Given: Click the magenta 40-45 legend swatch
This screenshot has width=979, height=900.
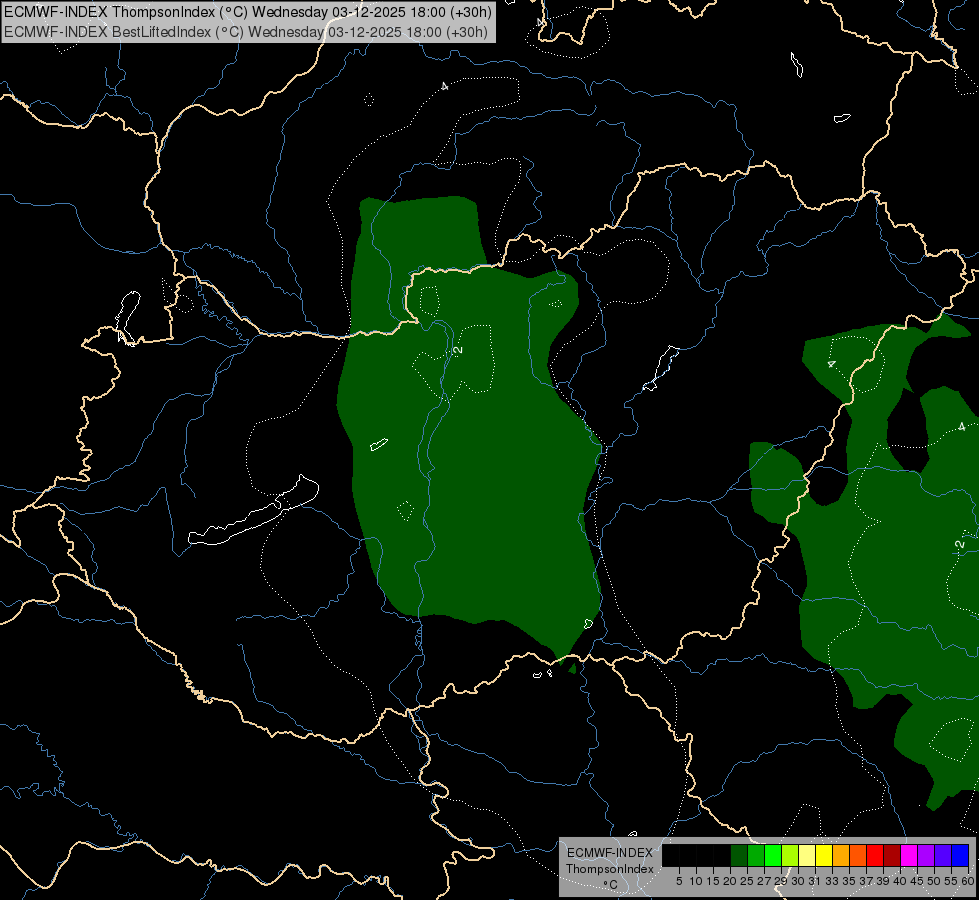Looking at the screenshot, I should (909, 855).
